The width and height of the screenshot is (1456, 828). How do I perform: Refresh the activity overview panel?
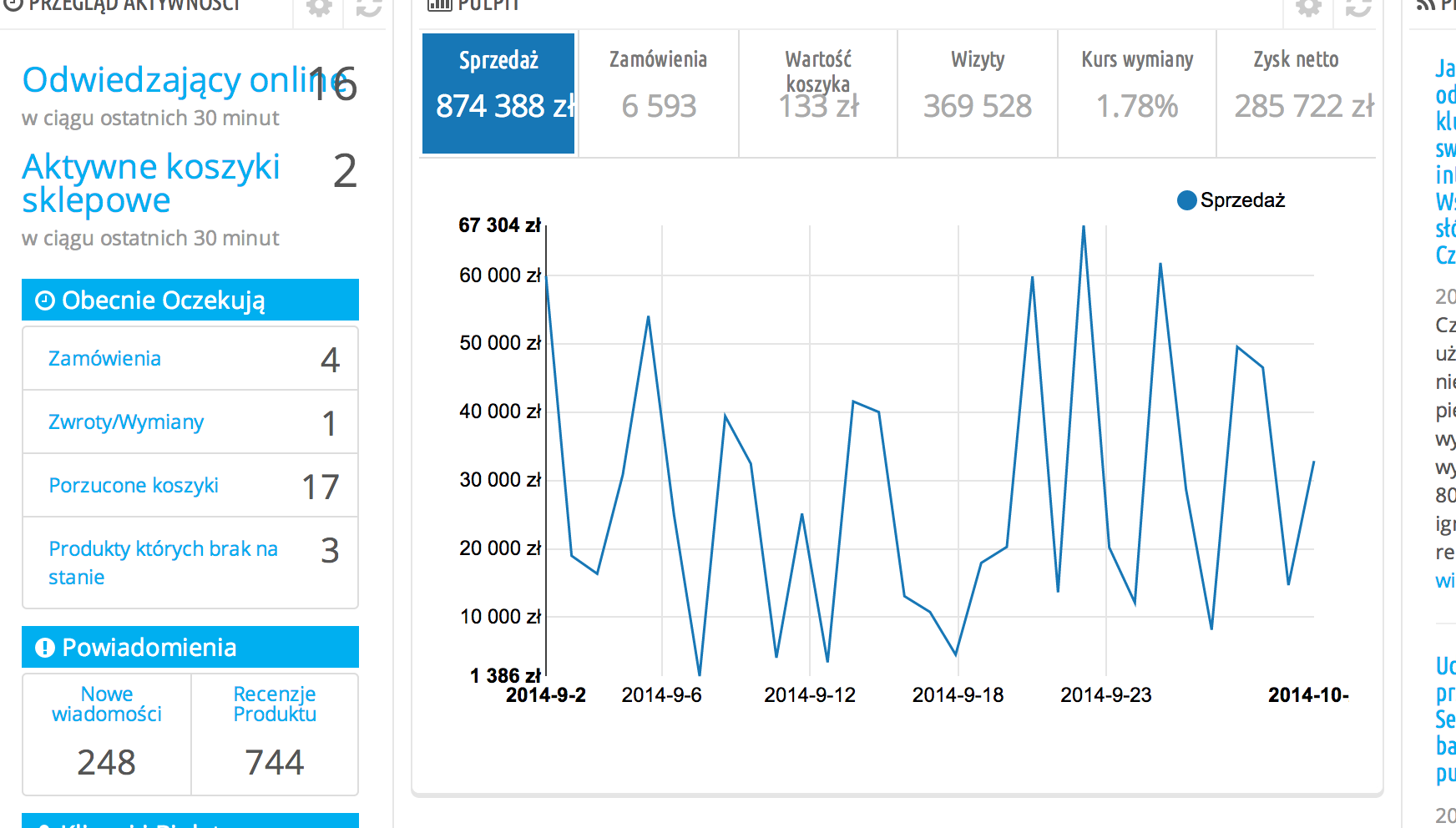click(x=368, y=8)
